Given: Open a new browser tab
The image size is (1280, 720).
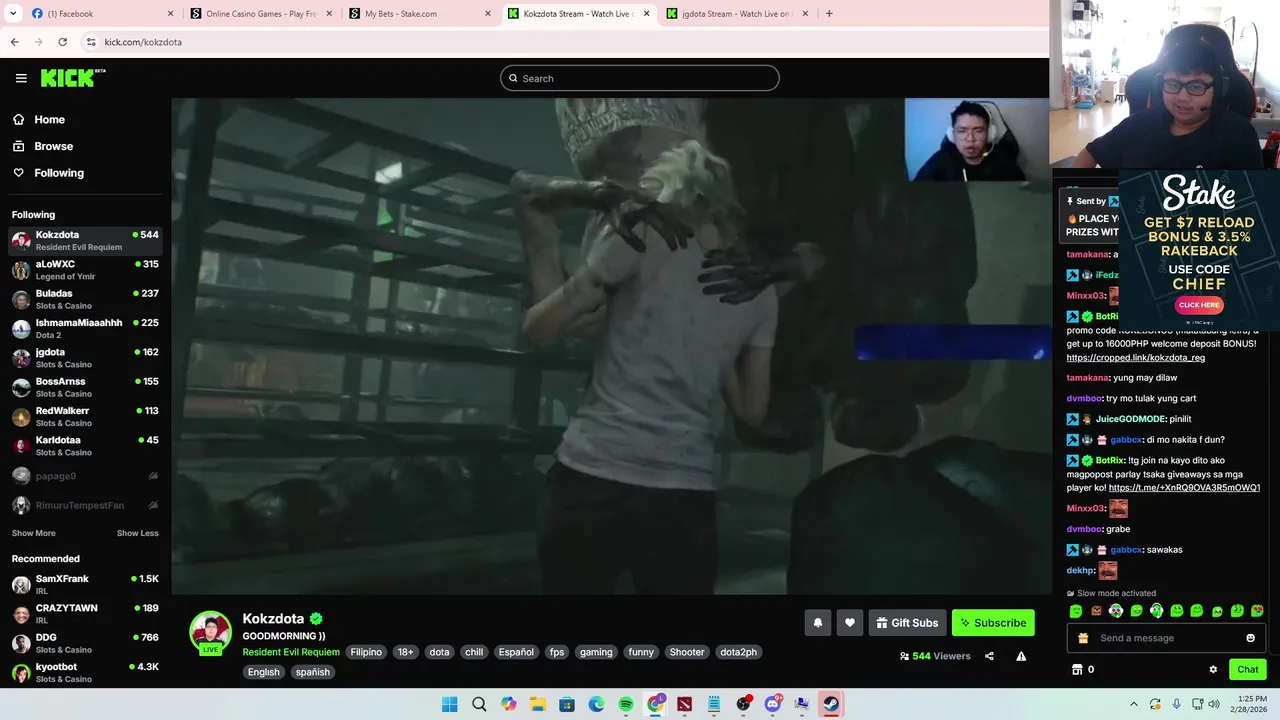Looking at the screenshot, I should pos(829,14).
